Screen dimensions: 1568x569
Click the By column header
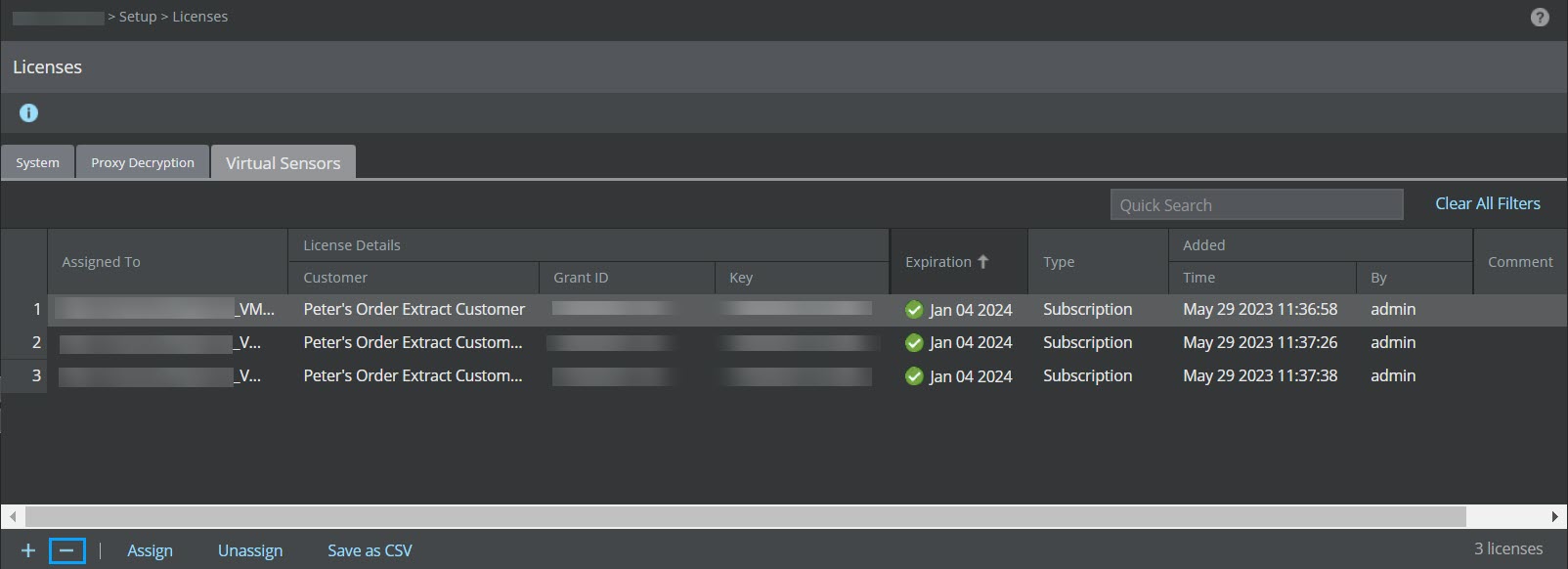[x=1415, y=278]
